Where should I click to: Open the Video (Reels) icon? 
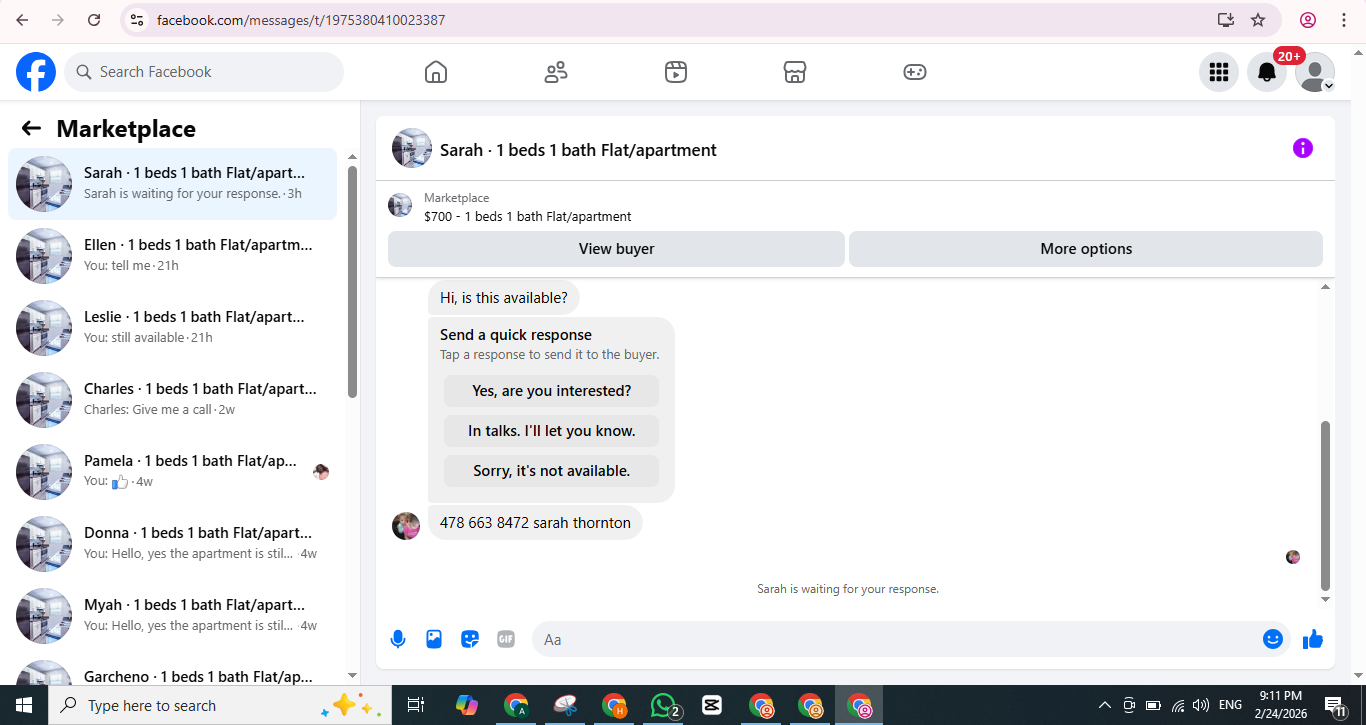click(676, 72)
